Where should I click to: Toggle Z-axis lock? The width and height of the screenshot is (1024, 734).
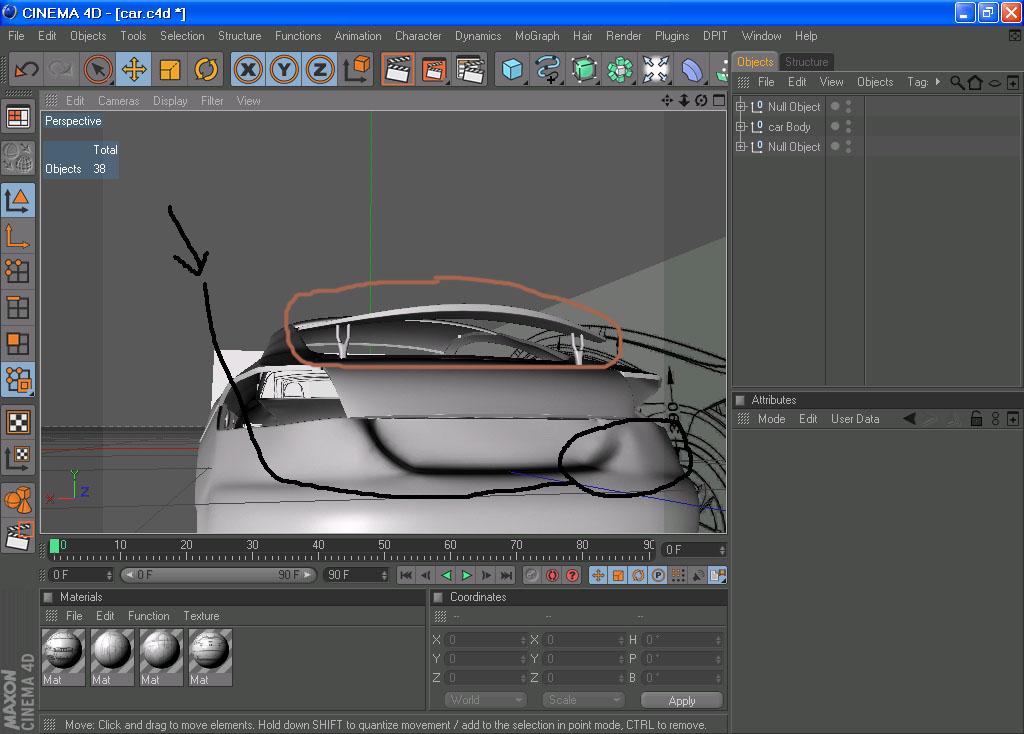point(320,69)
